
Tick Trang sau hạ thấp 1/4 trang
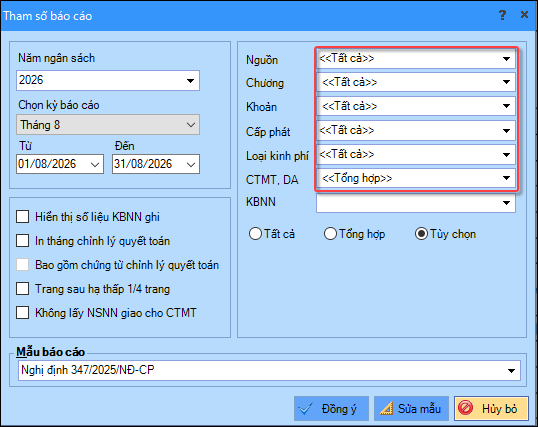coord(23,289)
